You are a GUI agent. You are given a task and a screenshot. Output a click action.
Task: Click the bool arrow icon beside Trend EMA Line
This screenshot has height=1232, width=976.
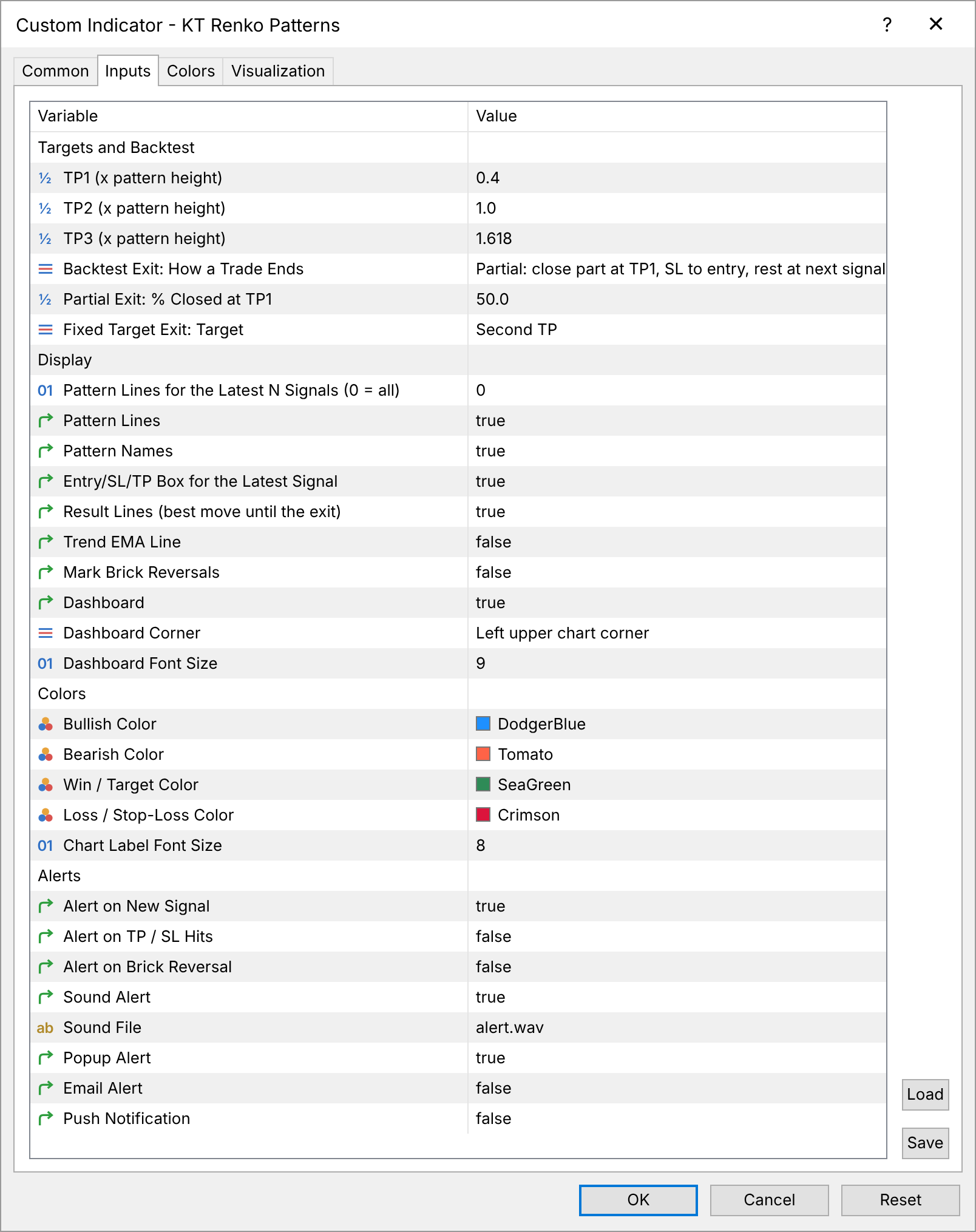click(x=46, y=542)
